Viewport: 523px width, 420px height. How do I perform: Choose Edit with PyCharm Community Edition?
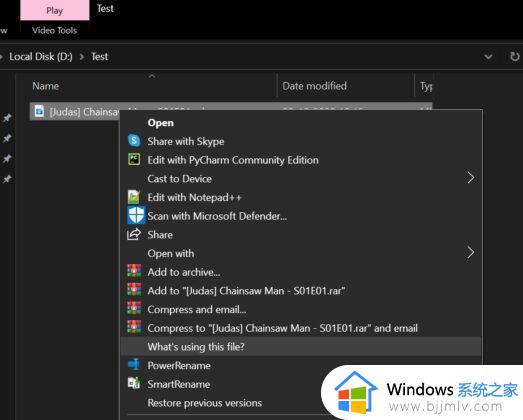coord(233,160)
